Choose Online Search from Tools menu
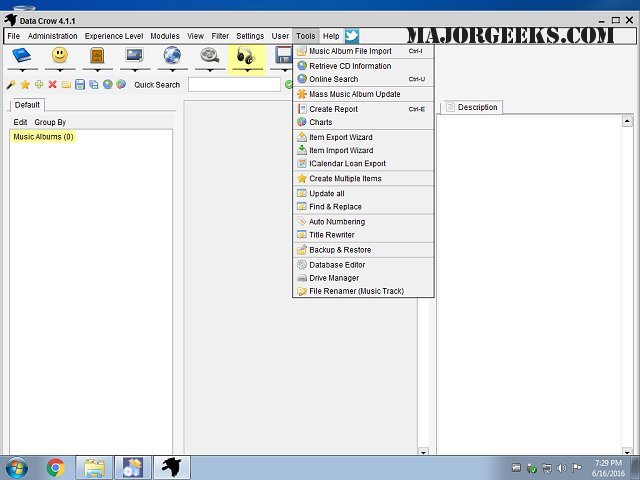 click(x=363, y=79)
